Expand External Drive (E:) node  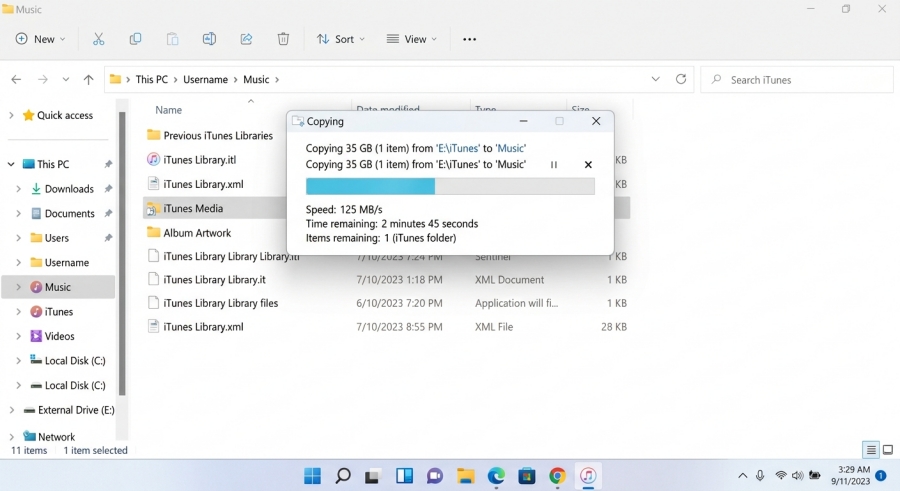(11, 410)
